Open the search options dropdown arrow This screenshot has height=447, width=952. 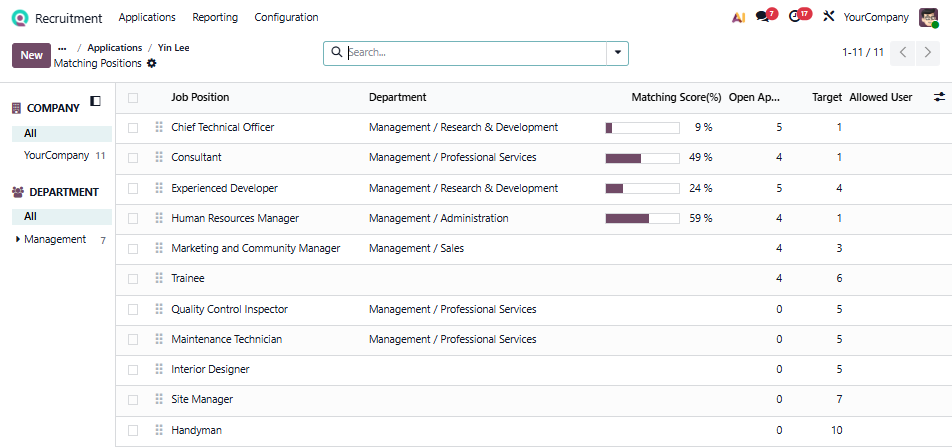pyautogui.click(x=617, y=52)
